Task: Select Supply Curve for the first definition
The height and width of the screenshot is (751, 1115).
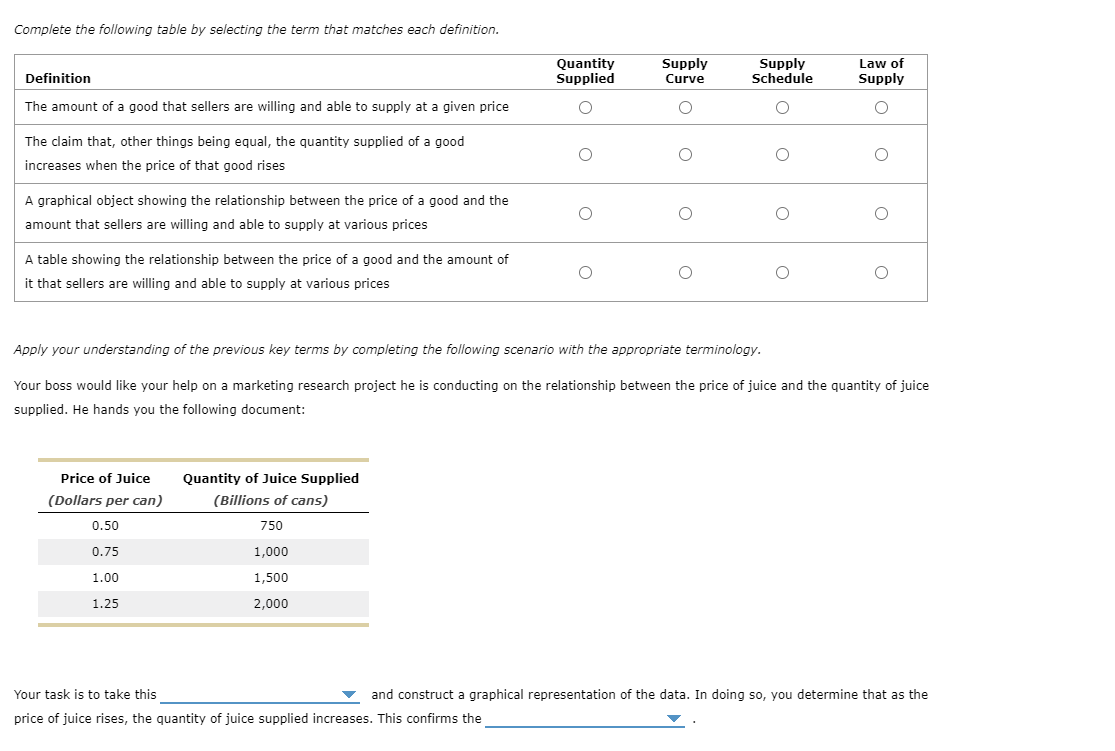Action: click(685, 107)
